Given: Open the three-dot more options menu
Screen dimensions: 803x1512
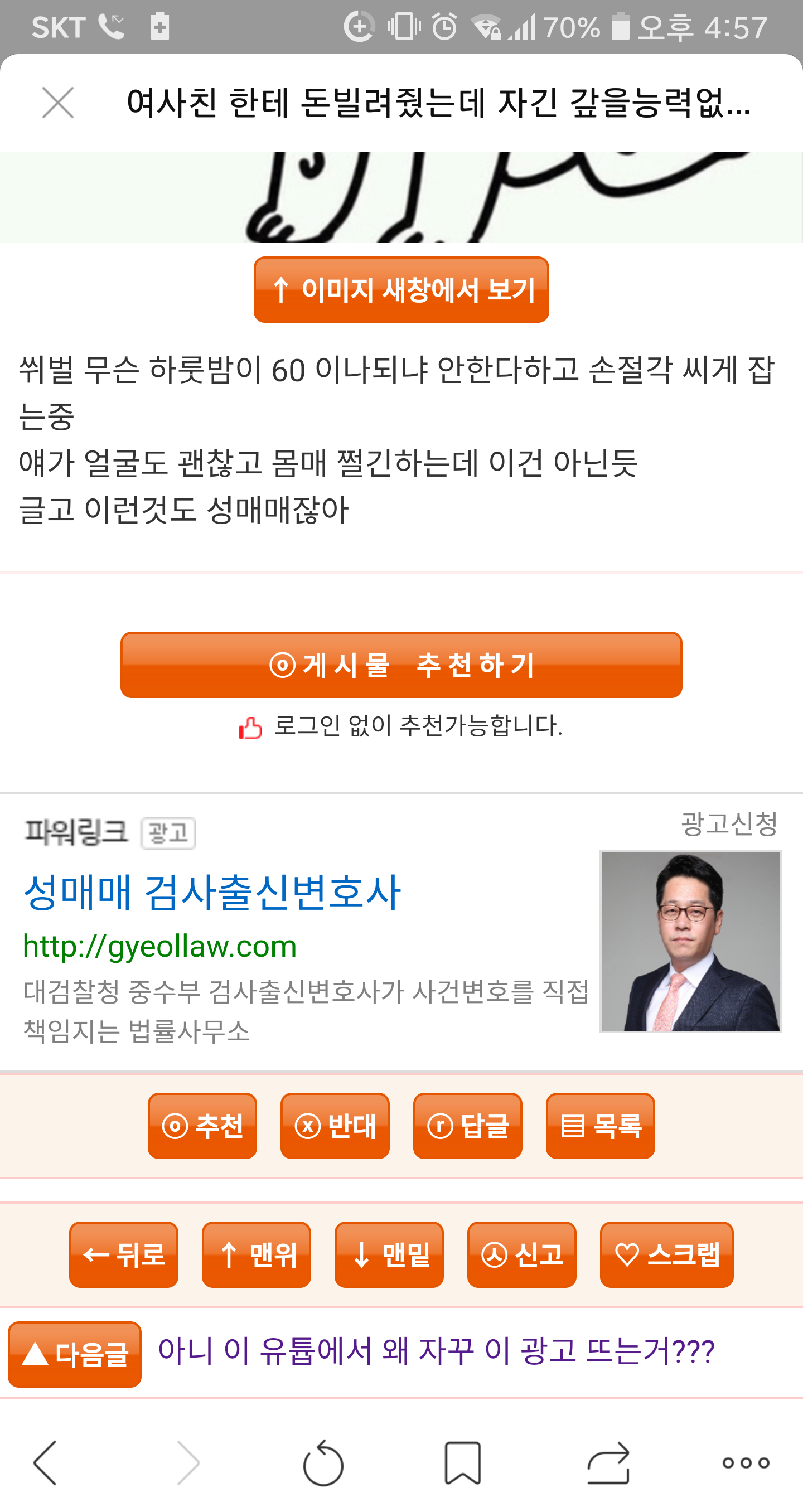Looking at the screenshot, I should click(x=746, y=1462).
